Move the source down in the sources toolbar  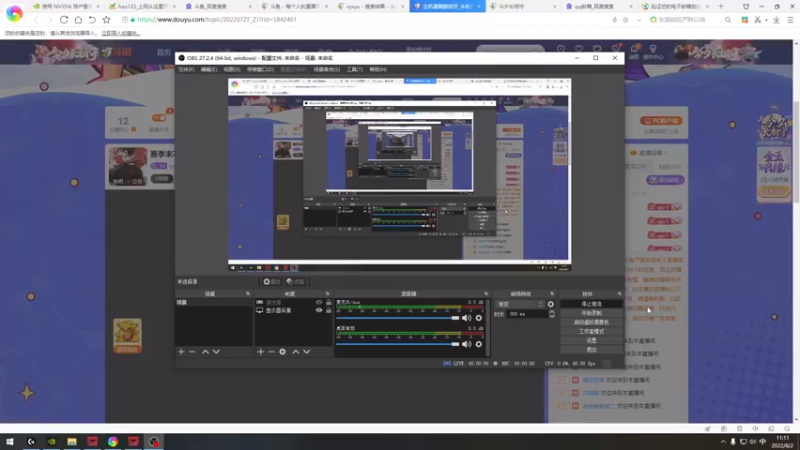(307, 352)
